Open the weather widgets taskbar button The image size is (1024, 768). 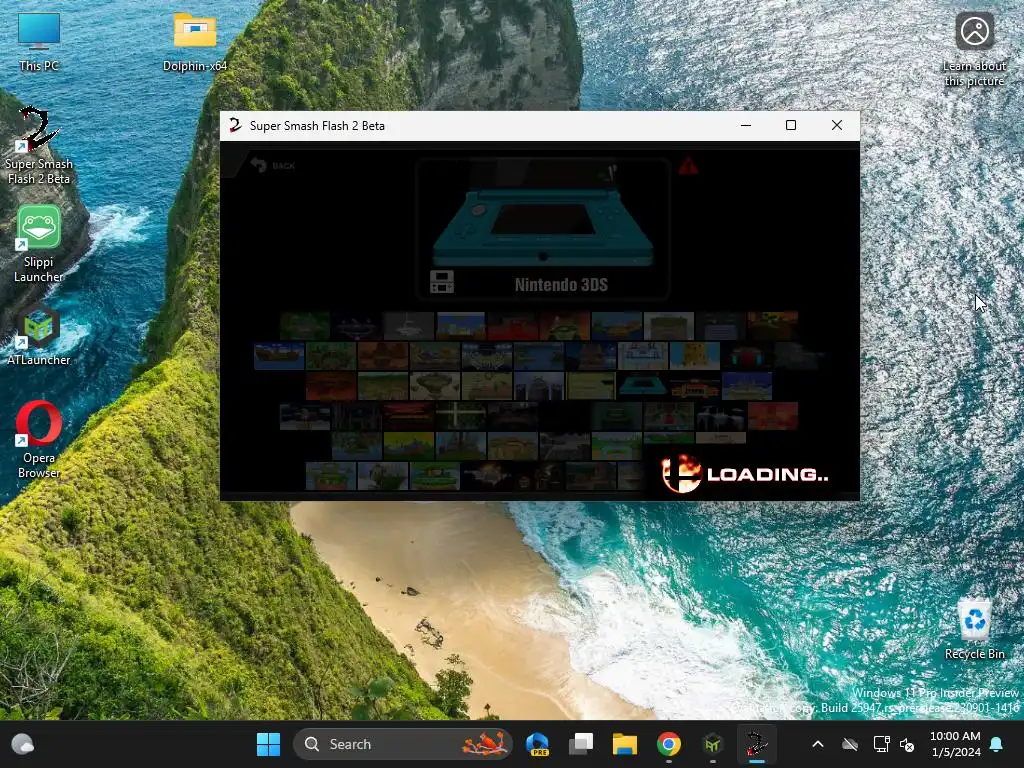[x=23, y=744]
